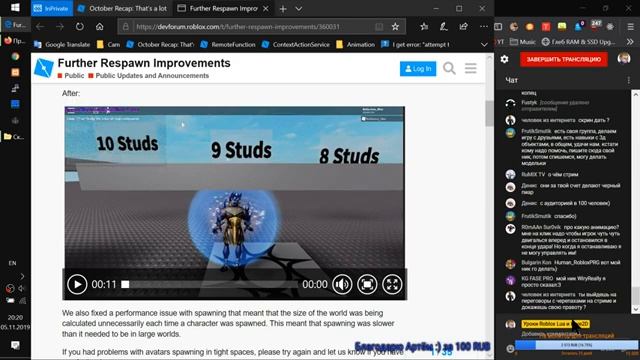Click the taskbar volume icon
Image resolution: width=640 pixels, height=360 pixels.
click(x=21, y=289)
